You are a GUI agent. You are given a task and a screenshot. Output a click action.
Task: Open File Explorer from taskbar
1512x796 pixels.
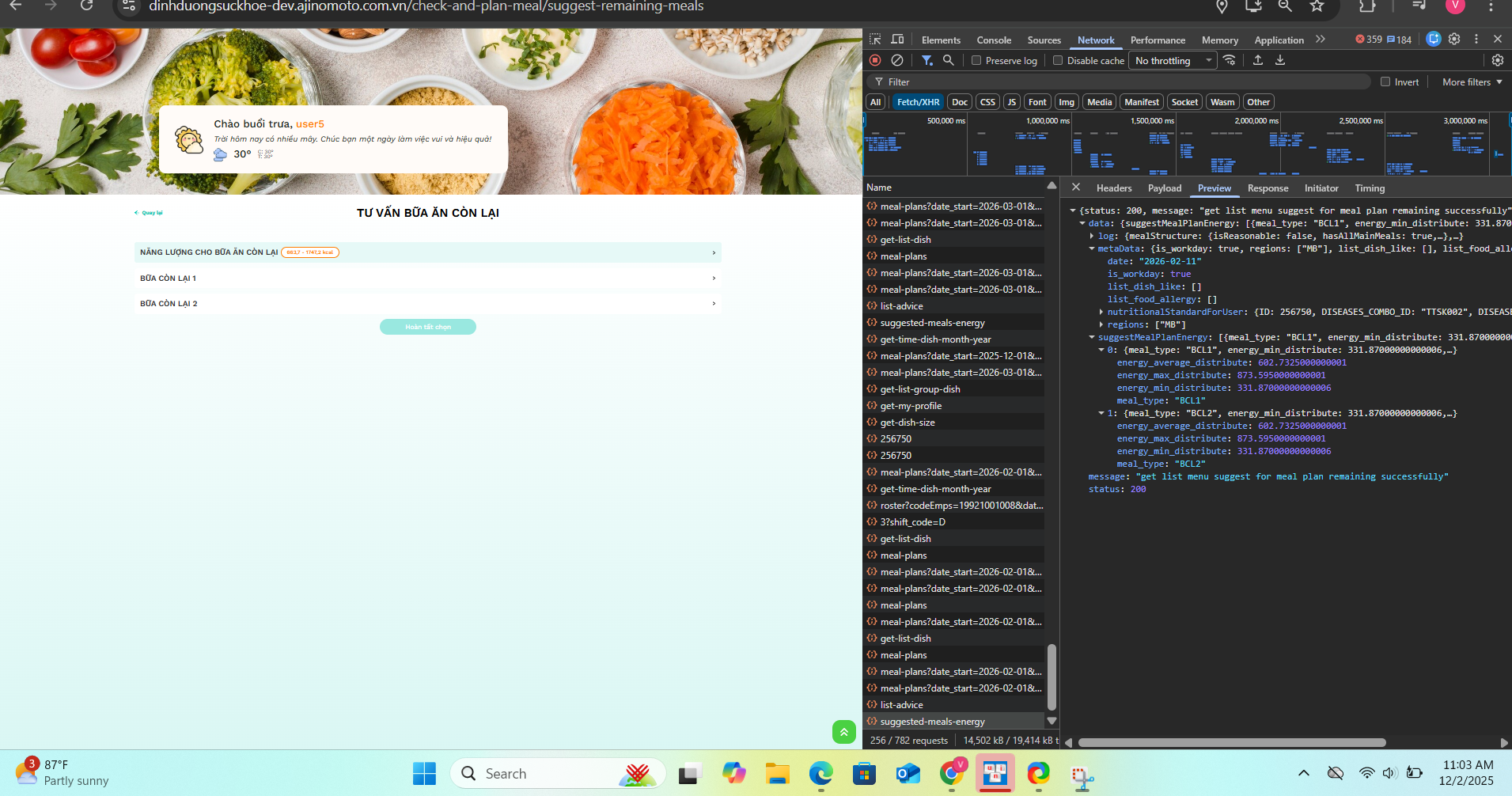click(x=777, y=773)
